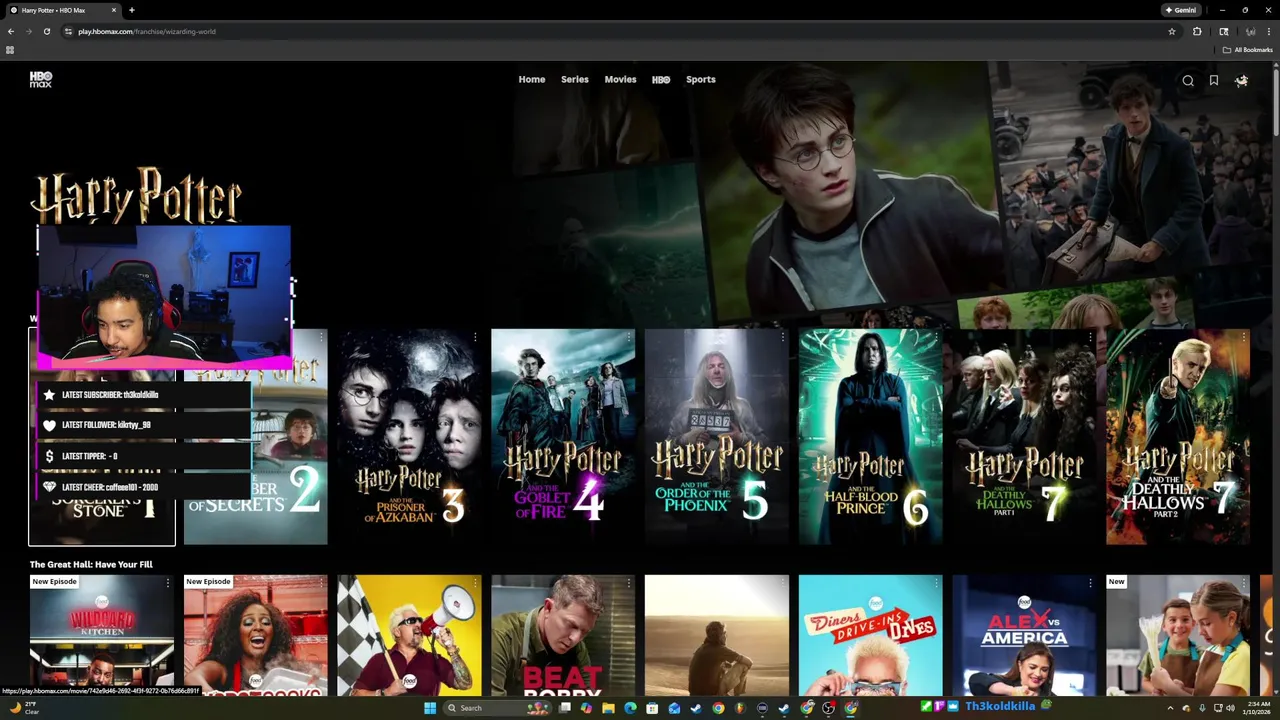This screenshot has width=1280, height=720.
Task: Open Guy Fieri megaphone show tile
Action: click(409, 635)
